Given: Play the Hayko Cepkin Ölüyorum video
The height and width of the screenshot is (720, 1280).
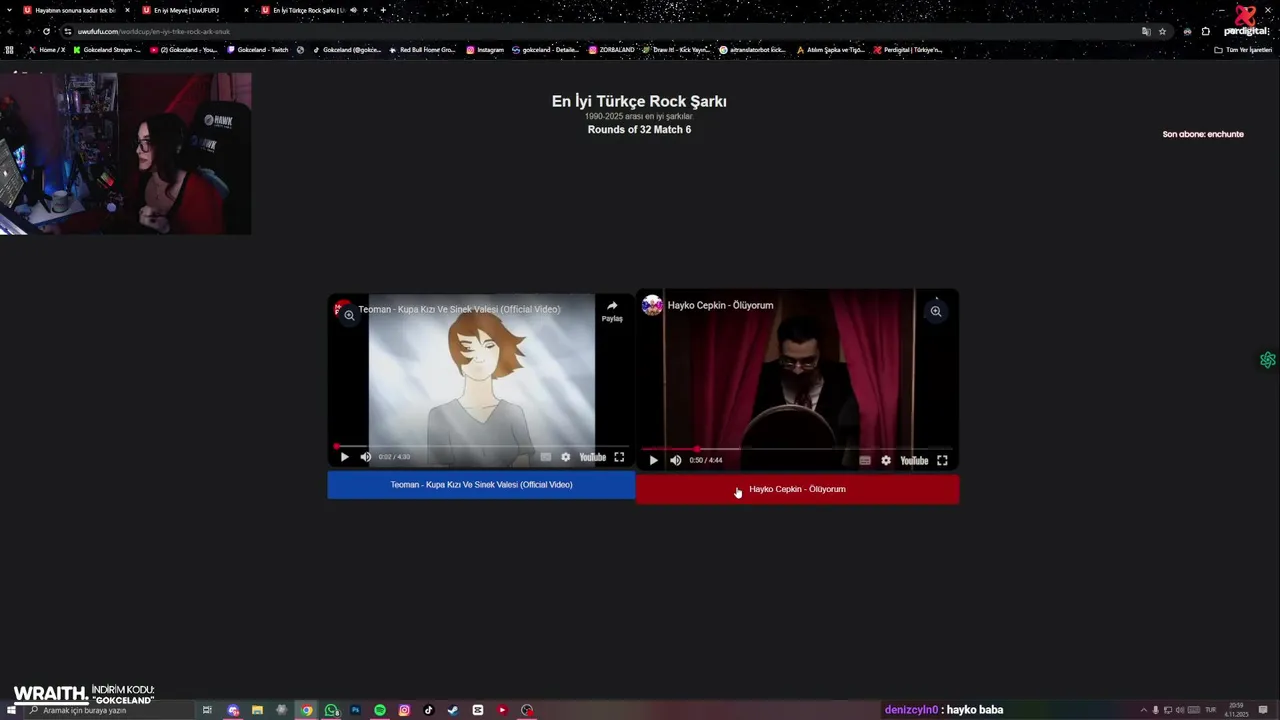Looking at the screenshot, I should [x=653, y=460].
